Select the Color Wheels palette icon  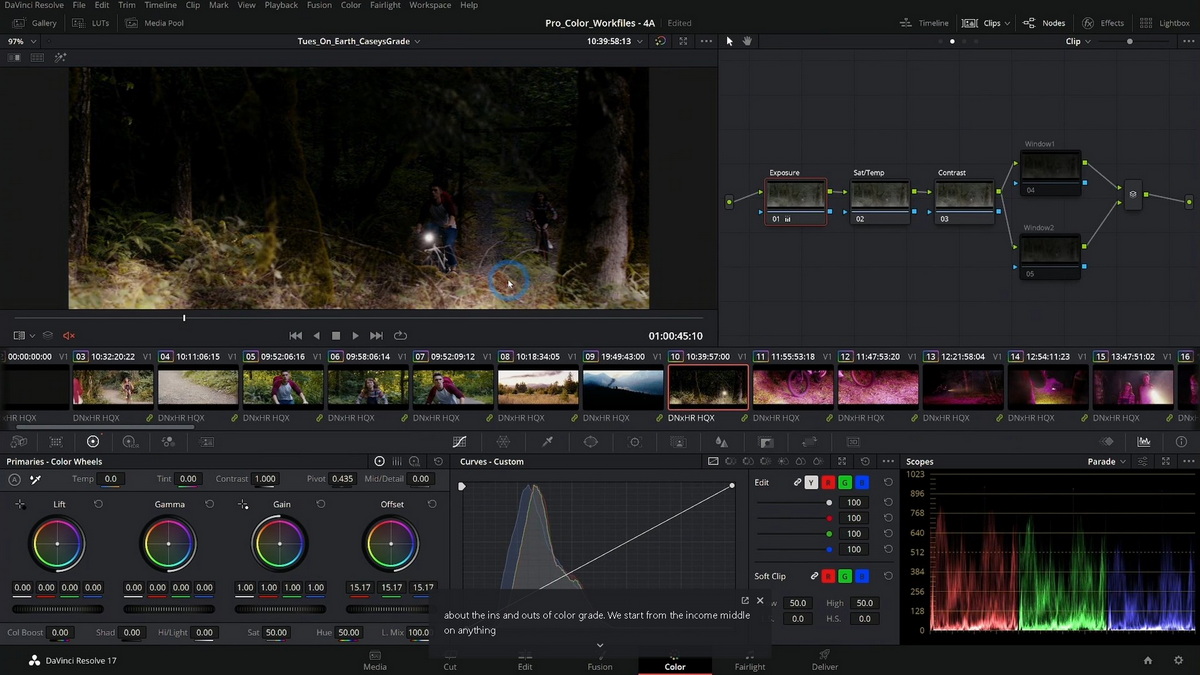tap(93, 441)
